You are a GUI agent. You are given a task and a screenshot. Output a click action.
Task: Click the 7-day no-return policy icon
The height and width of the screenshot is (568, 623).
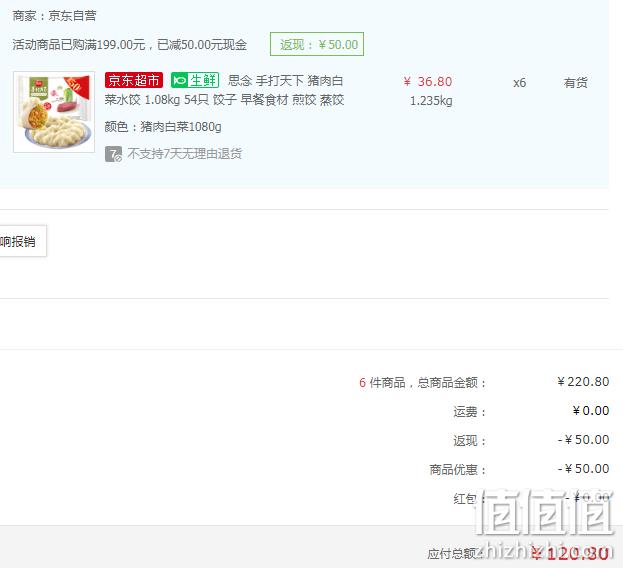113,154
